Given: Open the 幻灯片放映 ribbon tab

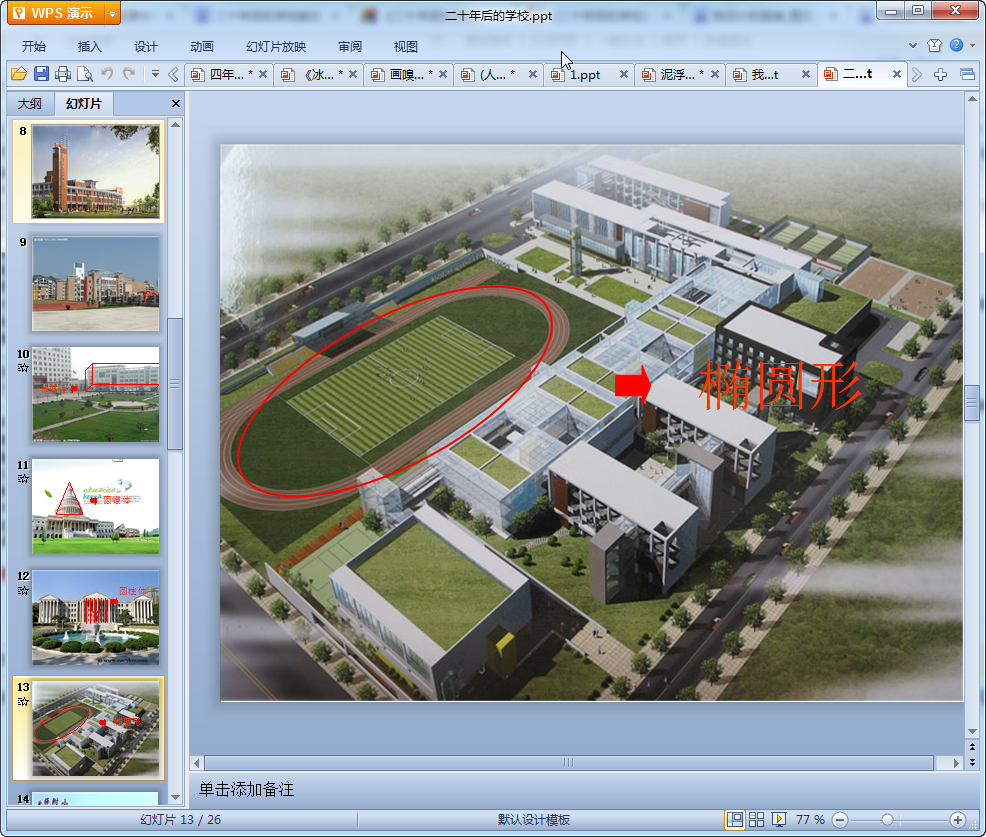Looking at the screenshot, I should [x=276, y=47].
